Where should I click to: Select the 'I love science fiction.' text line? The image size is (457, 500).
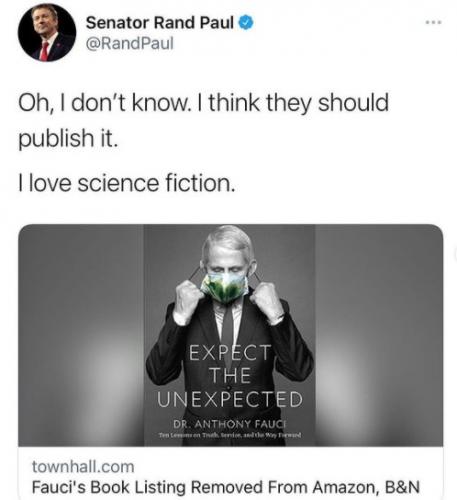pos(127,183)
